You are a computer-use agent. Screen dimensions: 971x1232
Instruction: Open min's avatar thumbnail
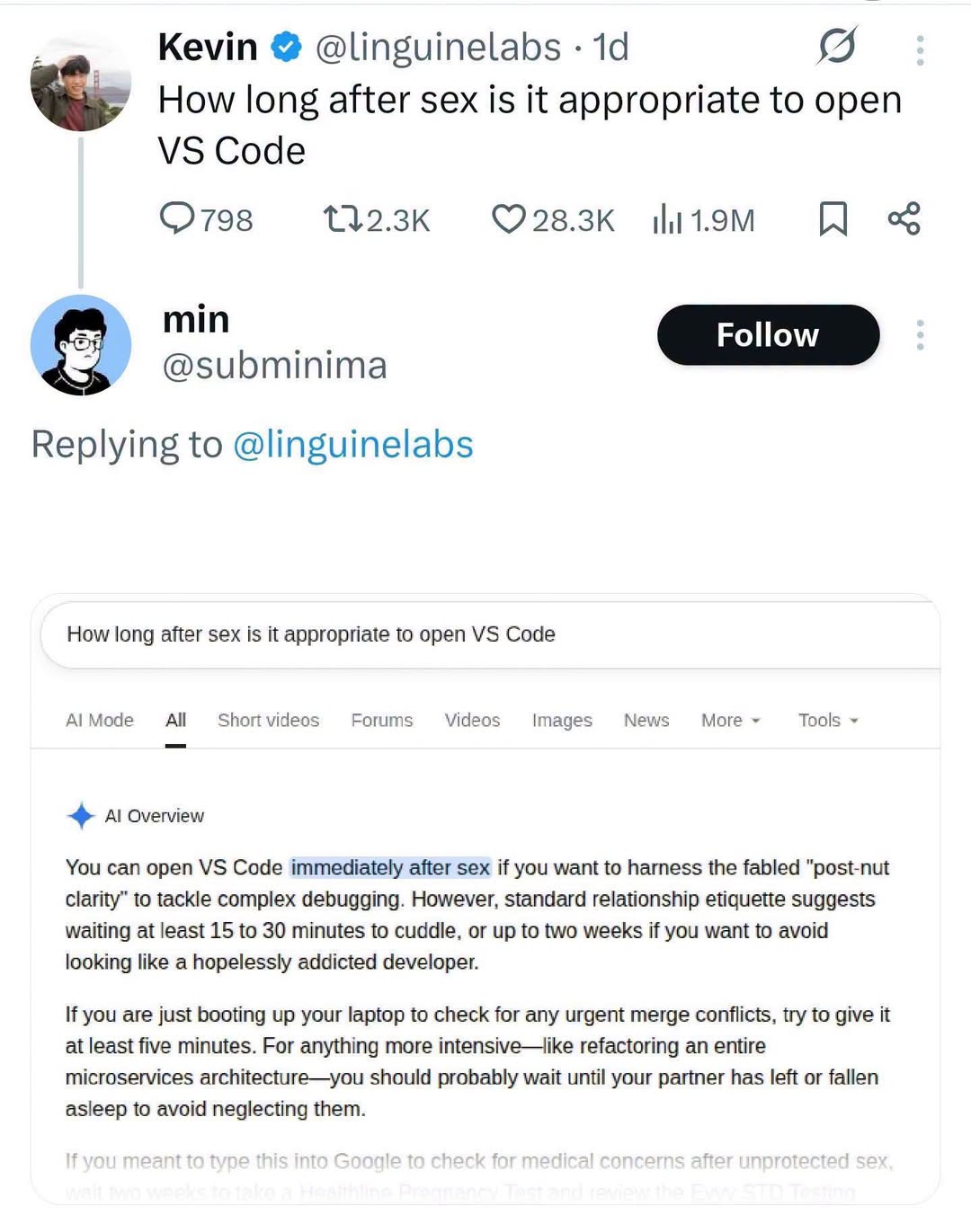pos(81,345)
